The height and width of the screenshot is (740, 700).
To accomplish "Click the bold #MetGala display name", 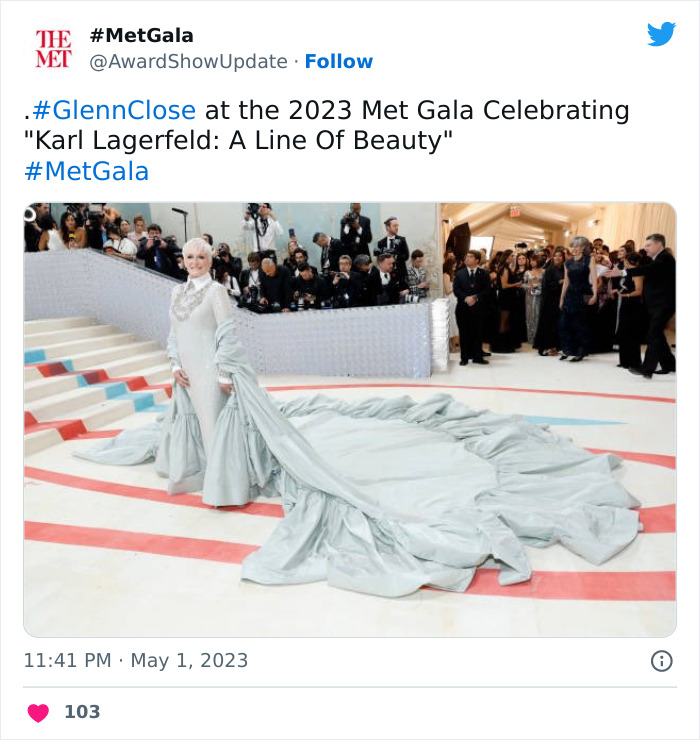I will tap(141, 35).
